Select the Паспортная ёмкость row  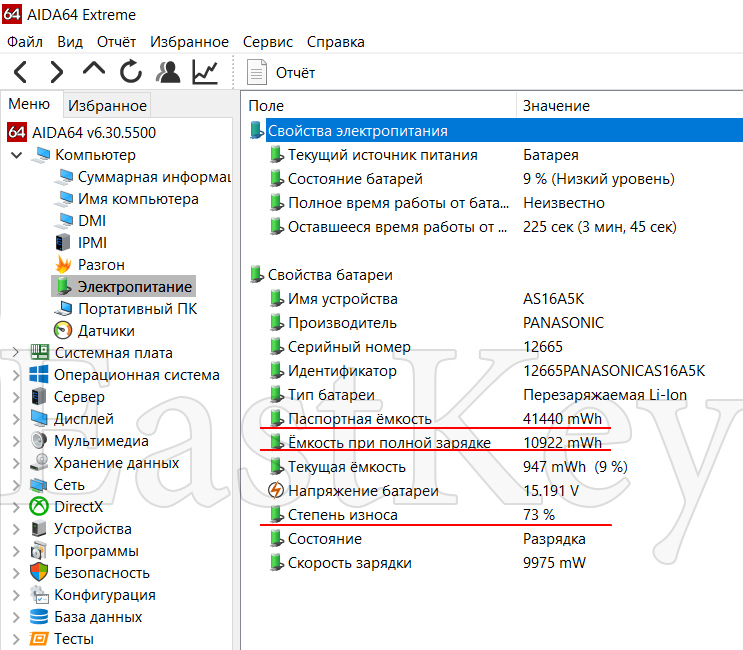point(492,419)
